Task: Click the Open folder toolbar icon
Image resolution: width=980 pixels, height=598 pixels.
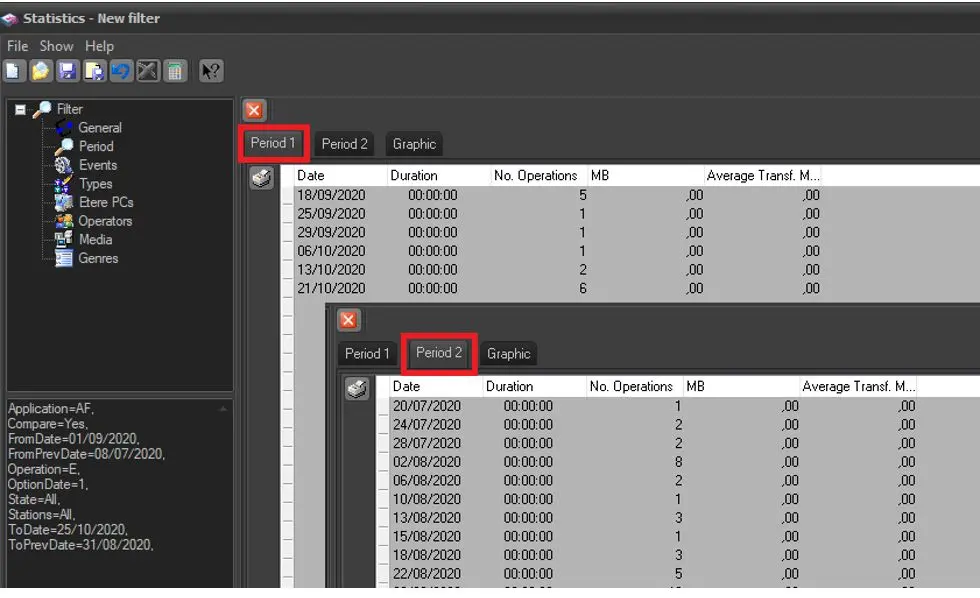Action: tap(40, 71)
